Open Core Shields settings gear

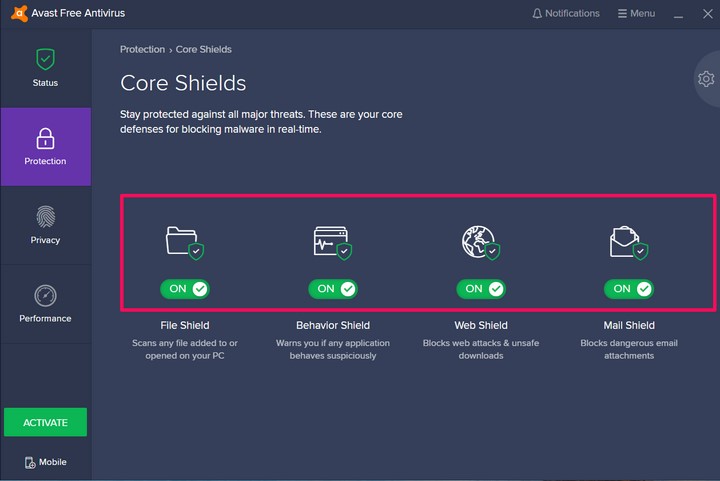706,79
